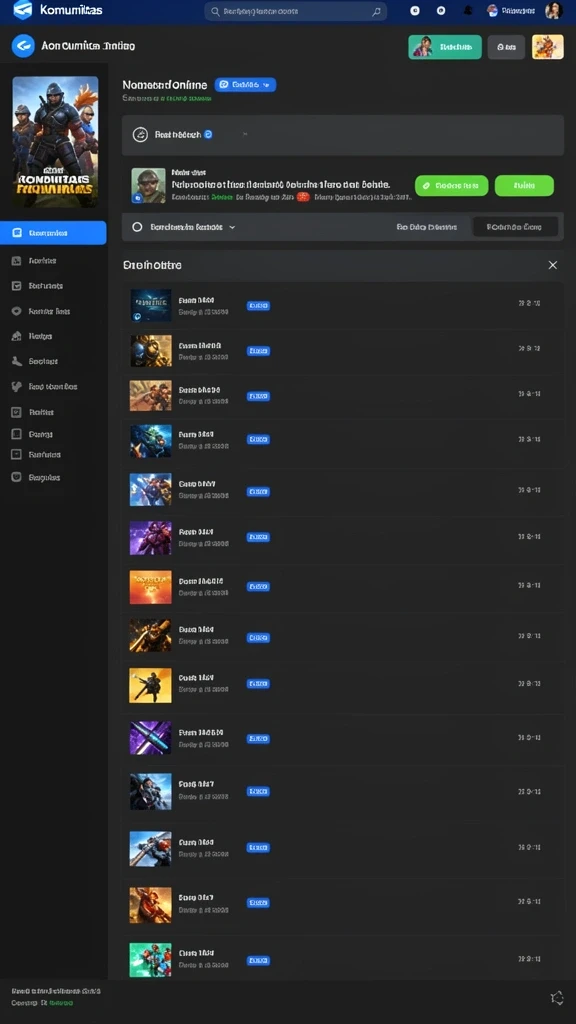Open the dark tab on filter bar right
Image resolution: width=576 pixels, height=1024 pixels.
[515, 227]
